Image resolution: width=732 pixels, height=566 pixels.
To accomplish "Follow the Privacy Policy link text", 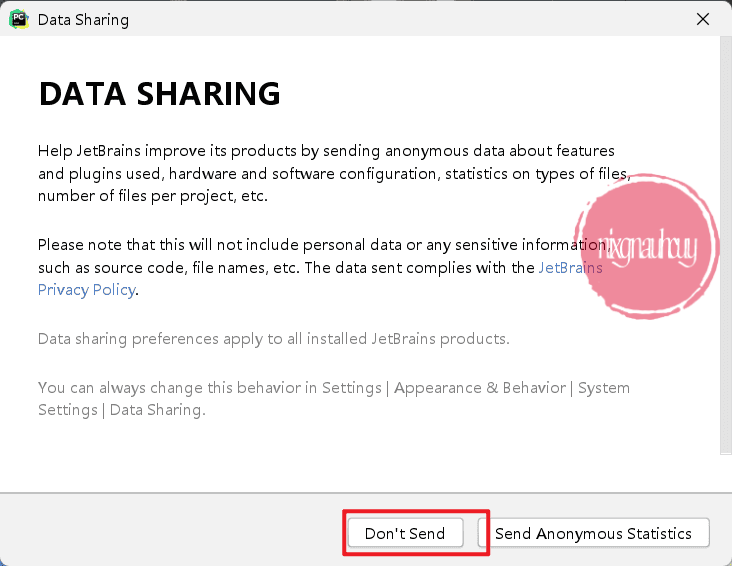I will [86, 290].
